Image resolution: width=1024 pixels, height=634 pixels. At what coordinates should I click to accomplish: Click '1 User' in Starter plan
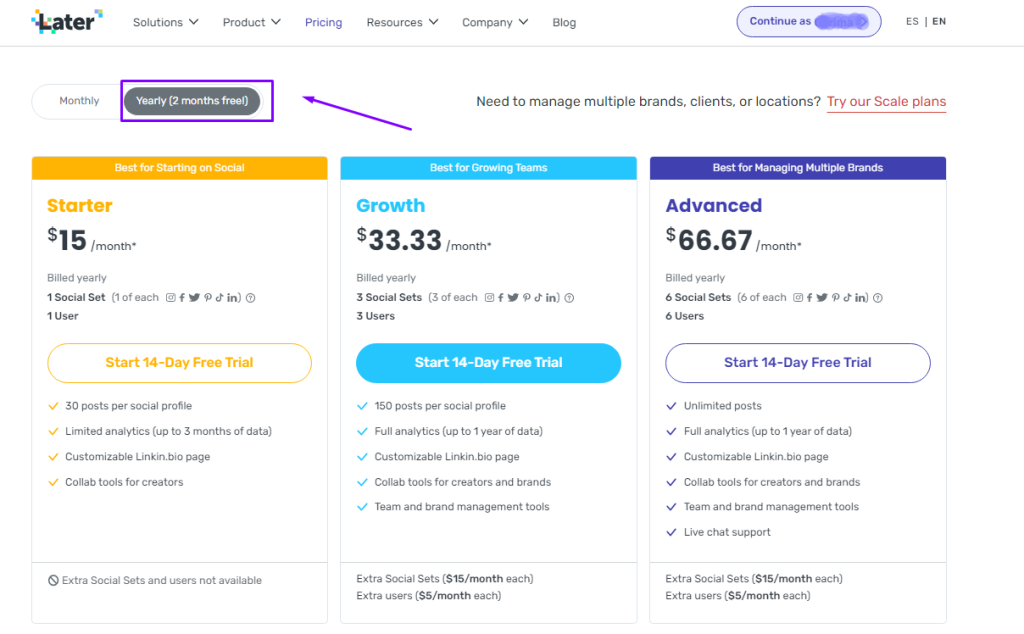[x=63, y=316]
